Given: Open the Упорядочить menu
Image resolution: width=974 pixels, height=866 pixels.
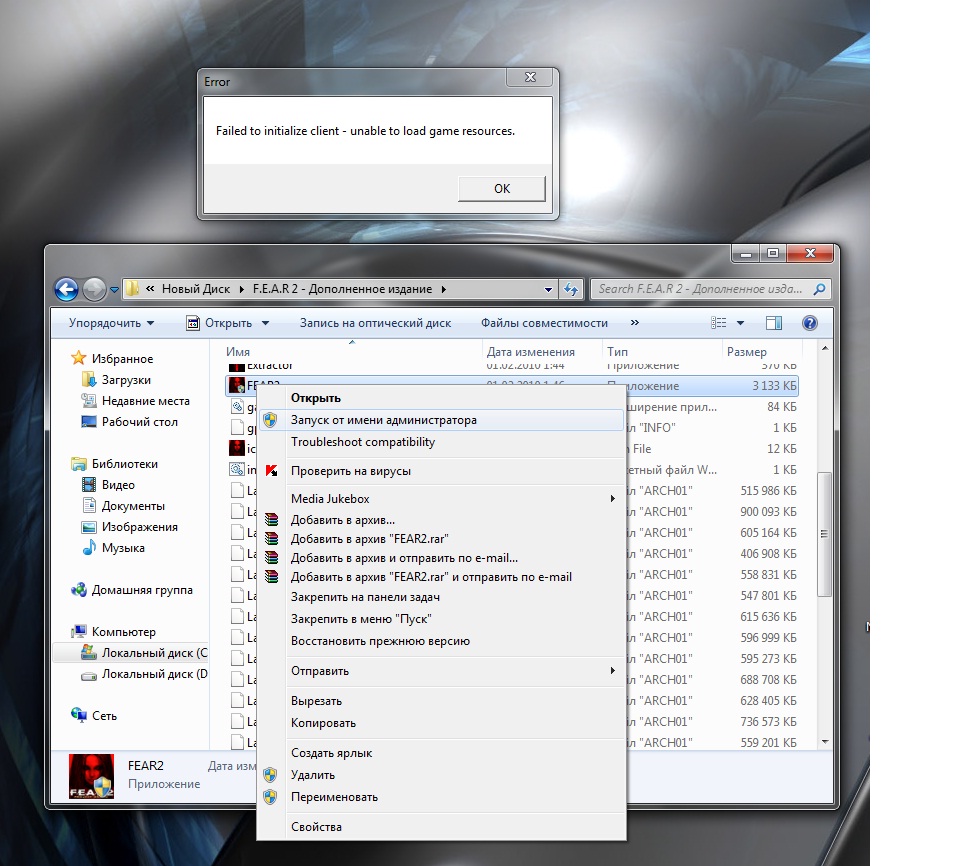Looking at the screenshot, I should (111, 323).
